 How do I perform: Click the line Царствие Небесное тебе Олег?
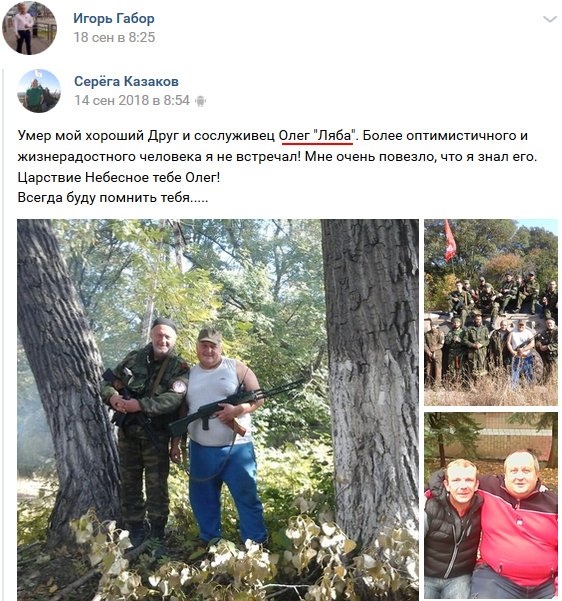tap(119, 177)
